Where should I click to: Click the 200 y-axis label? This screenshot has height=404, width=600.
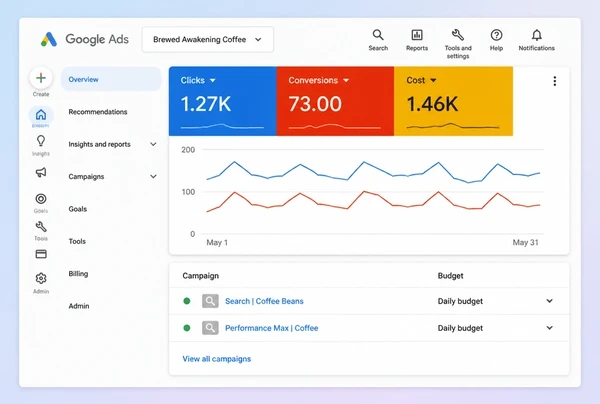tap(188, 150)
